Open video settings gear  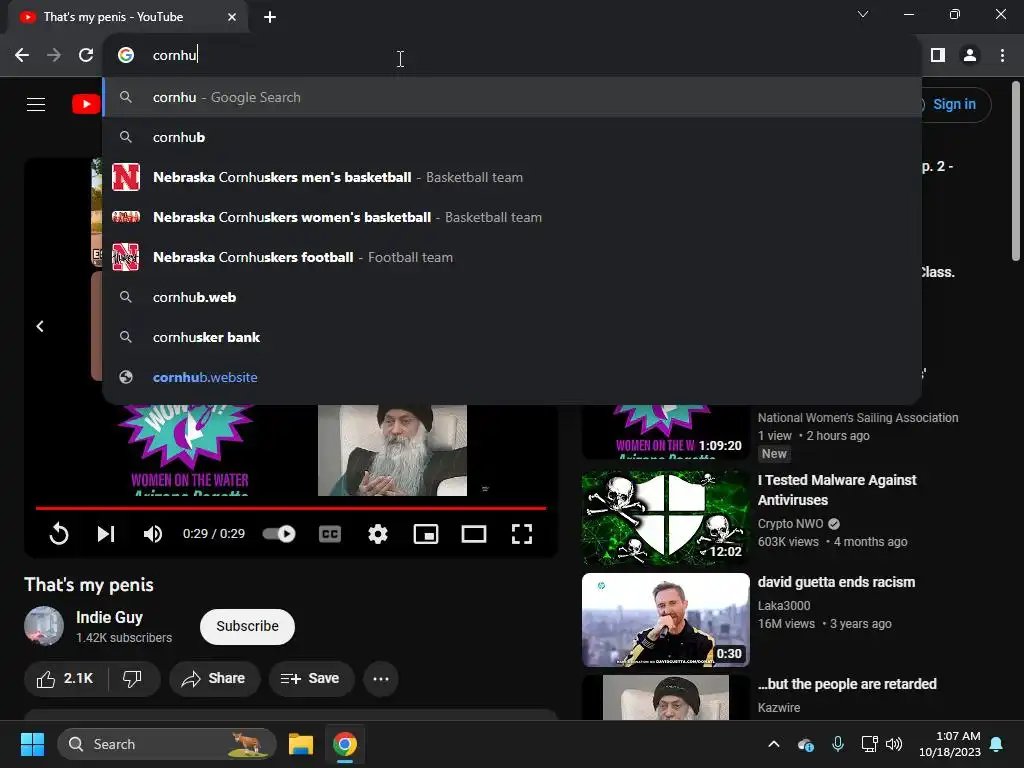click(x=377, y=534)
